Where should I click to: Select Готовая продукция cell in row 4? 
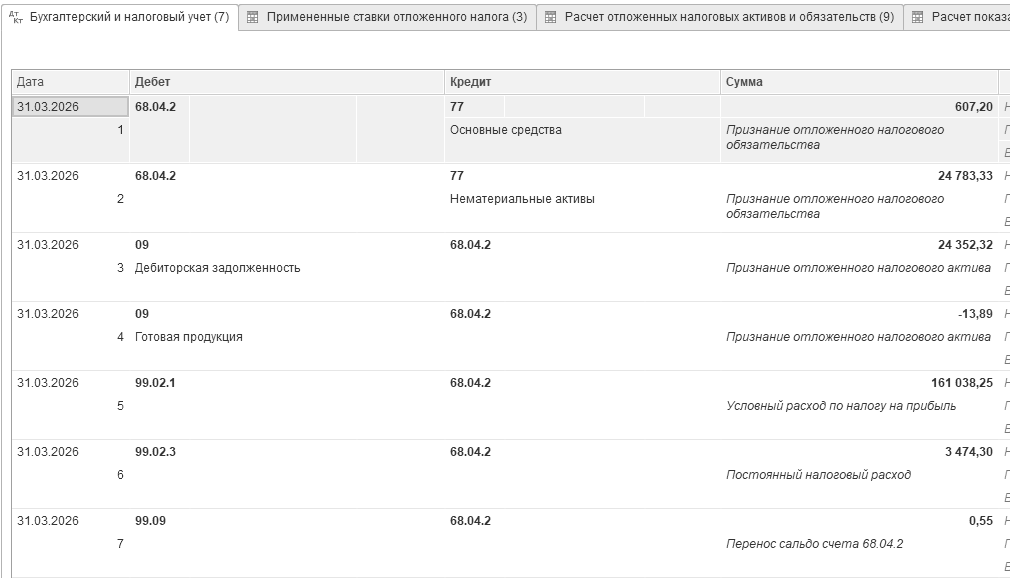tap(189, 337)
